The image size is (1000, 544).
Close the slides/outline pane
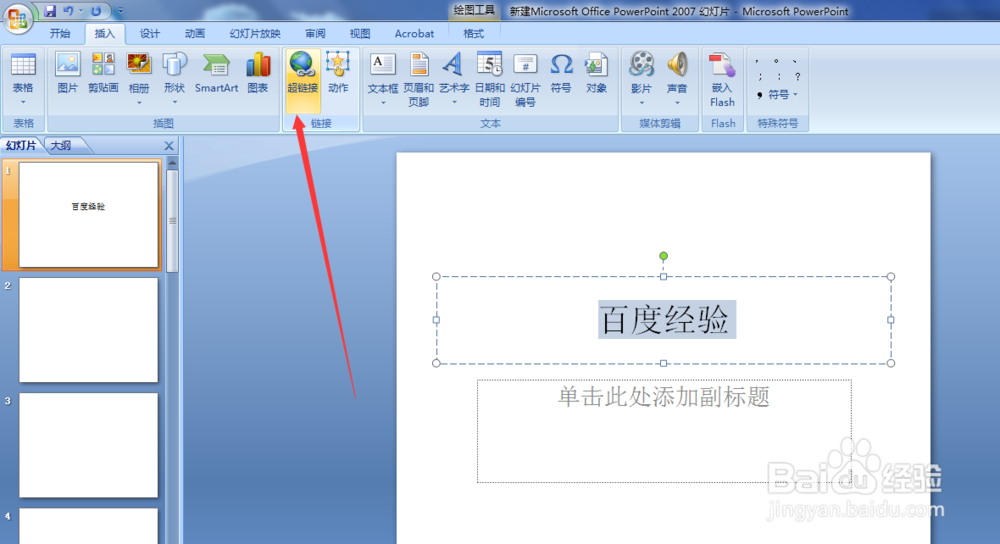coord(169,146)
